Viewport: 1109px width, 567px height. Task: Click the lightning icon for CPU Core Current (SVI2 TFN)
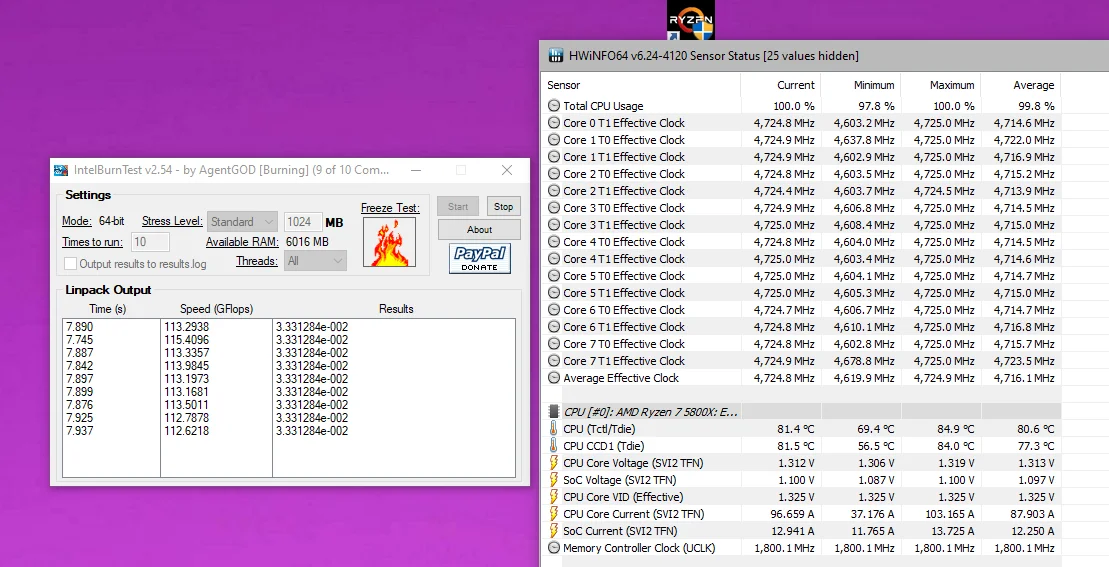point(554,514)
